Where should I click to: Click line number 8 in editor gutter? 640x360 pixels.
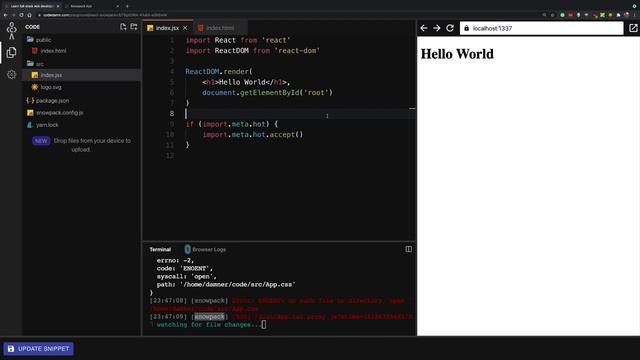pyautogui.click(x=172, y=113)
